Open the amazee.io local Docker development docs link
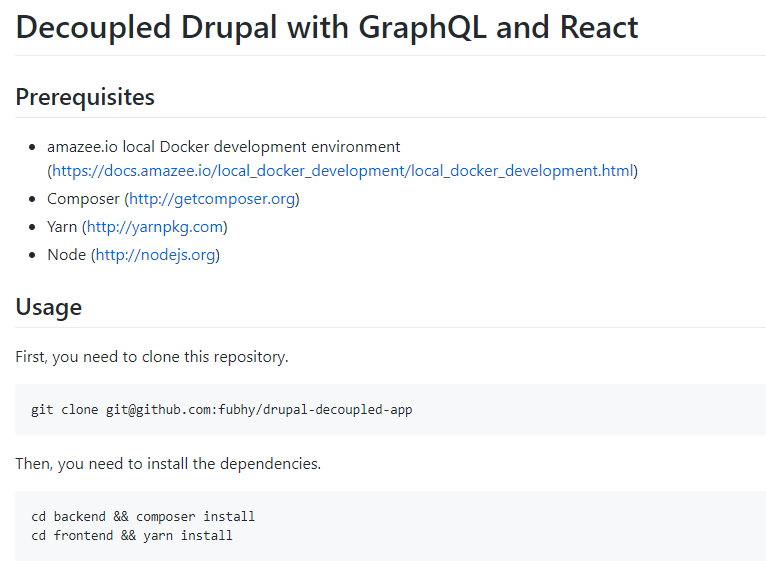 click(x=342, y=171)
